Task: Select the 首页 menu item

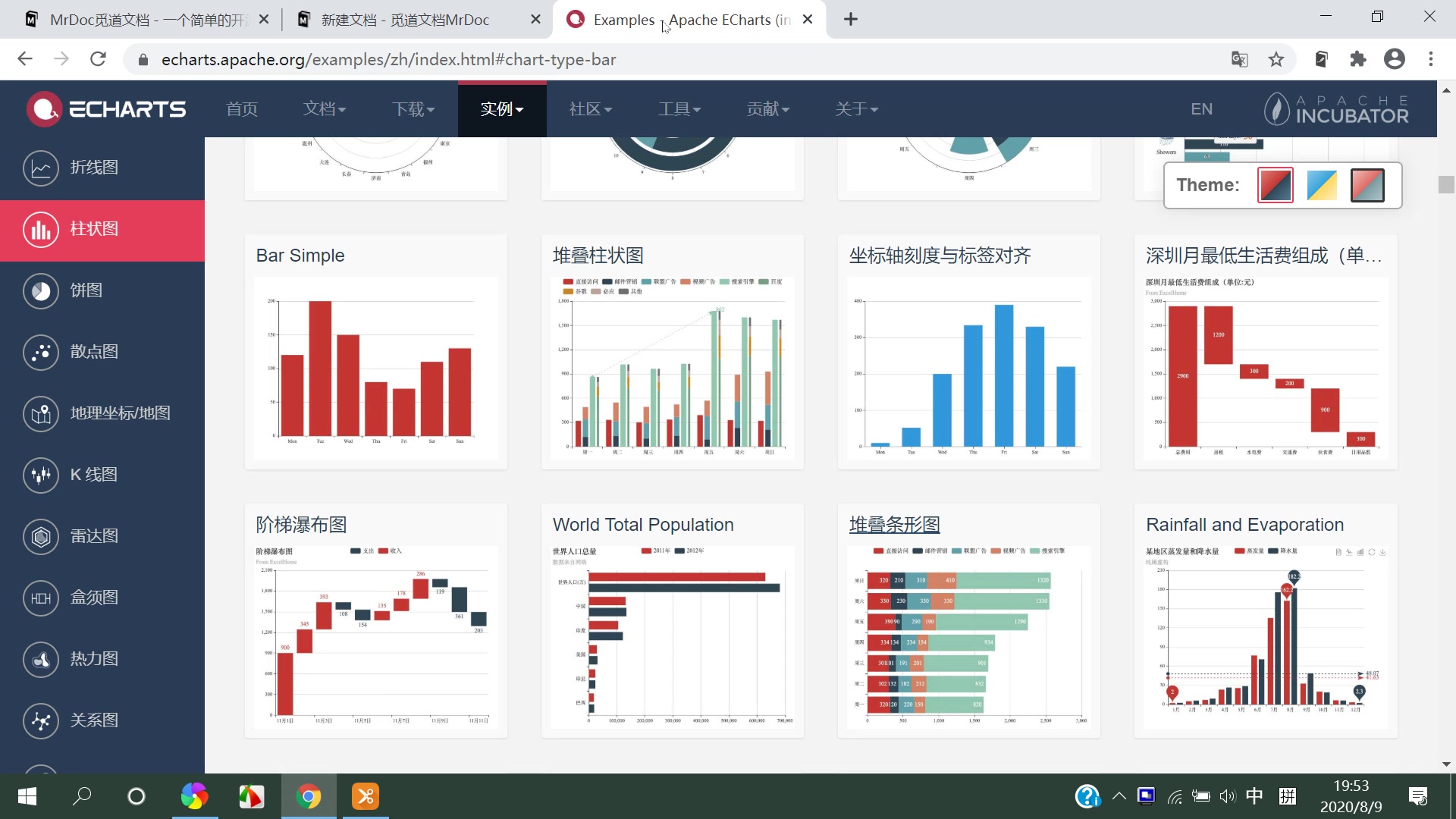Action: [241, 108]
